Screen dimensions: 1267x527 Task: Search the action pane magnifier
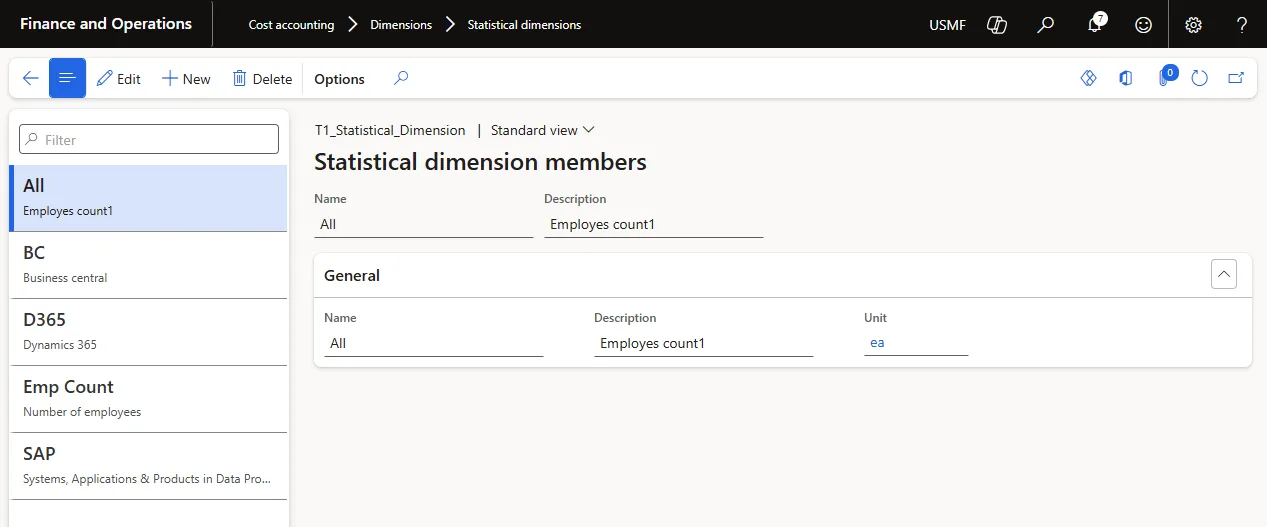[401, 78]
